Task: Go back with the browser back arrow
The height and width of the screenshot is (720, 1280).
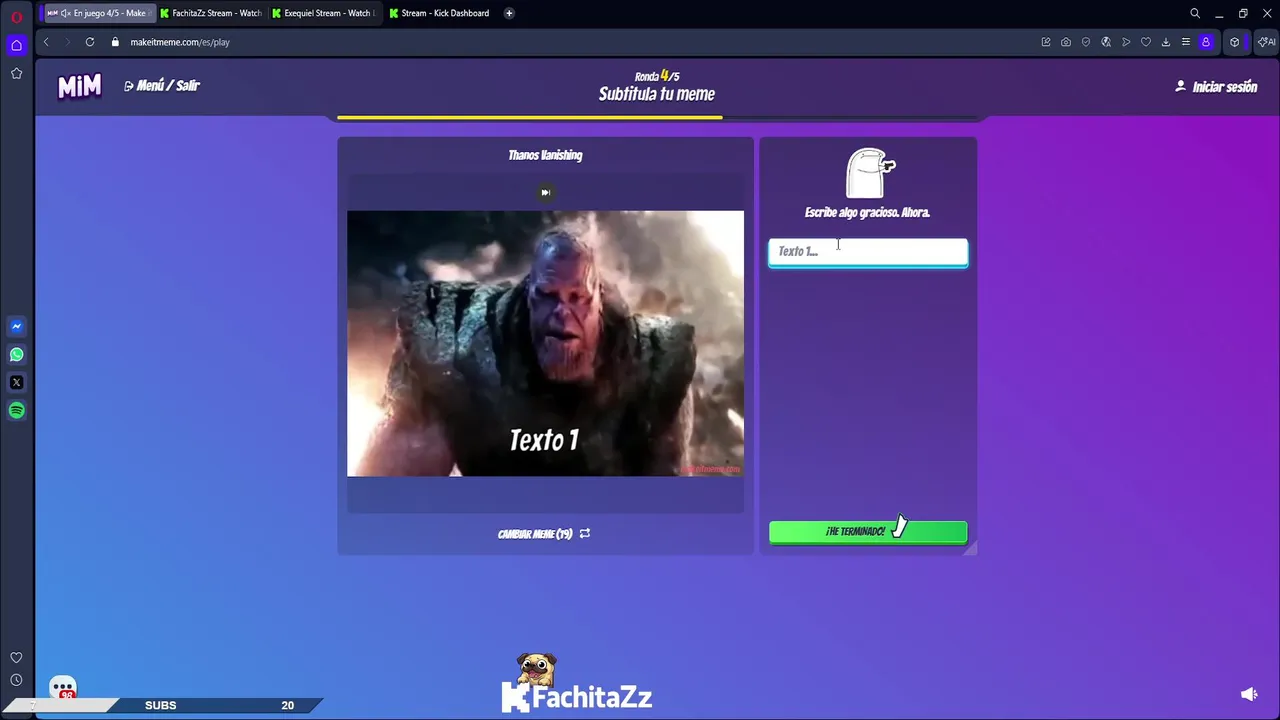Action: click(46, 42)
